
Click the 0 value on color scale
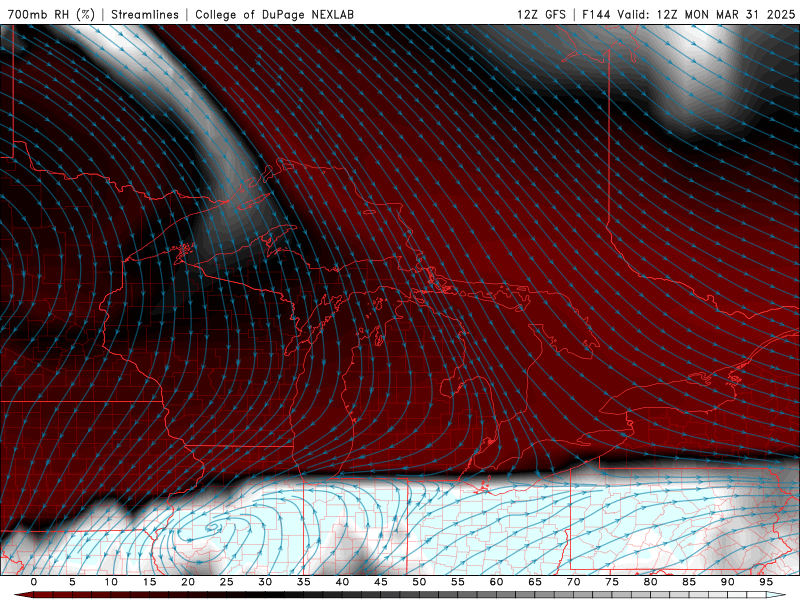(x=34, y=582)
